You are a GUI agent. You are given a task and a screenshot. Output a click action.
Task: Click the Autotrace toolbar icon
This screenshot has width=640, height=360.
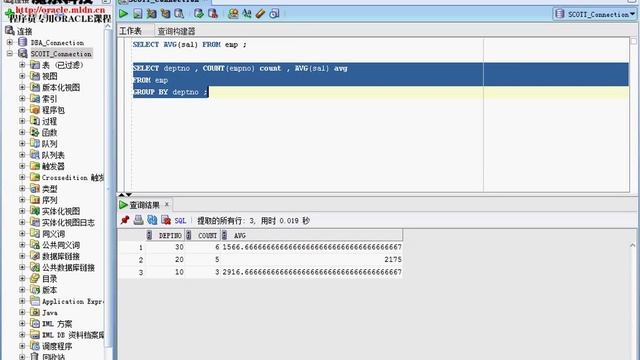click(x=165, y=14)
